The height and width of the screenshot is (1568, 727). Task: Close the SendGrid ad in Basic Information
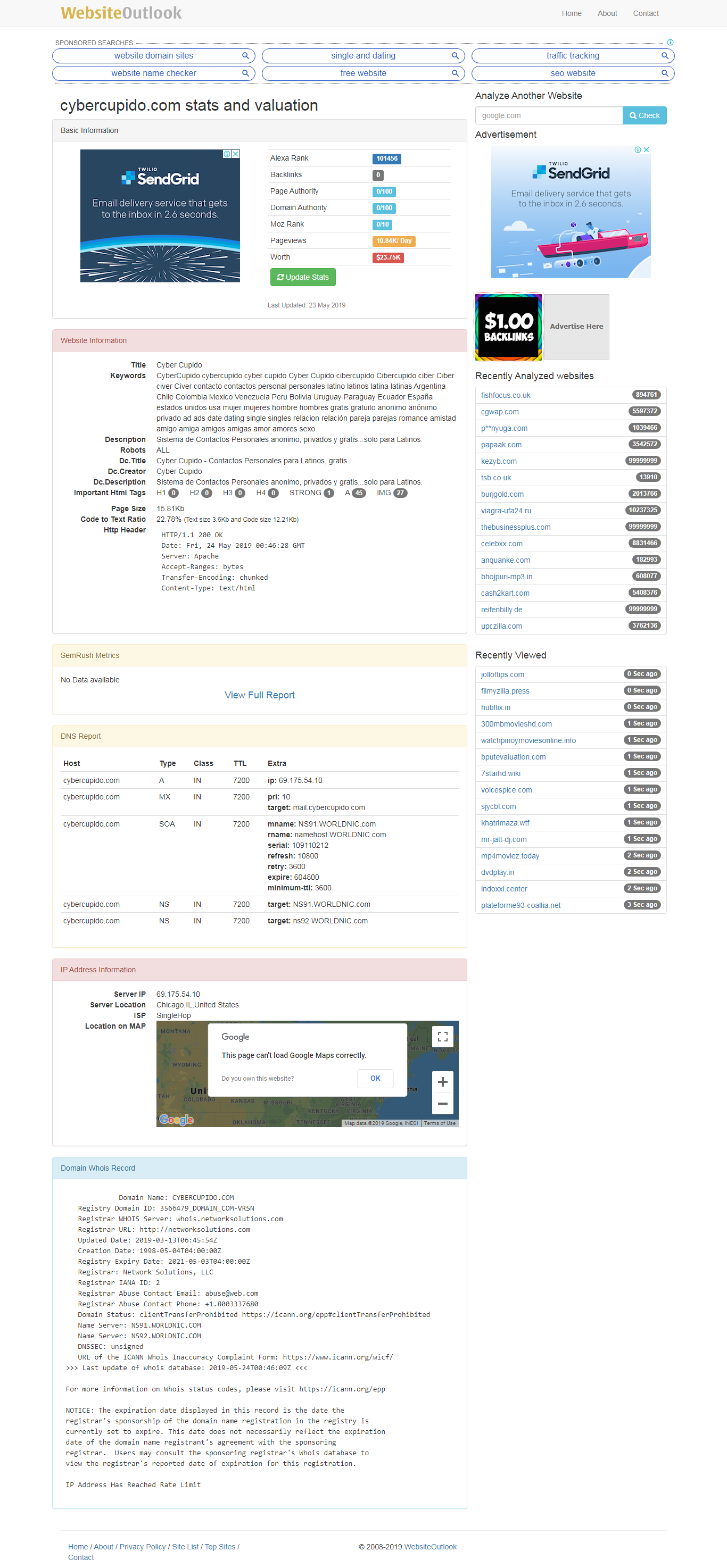[x=236, y=154]
